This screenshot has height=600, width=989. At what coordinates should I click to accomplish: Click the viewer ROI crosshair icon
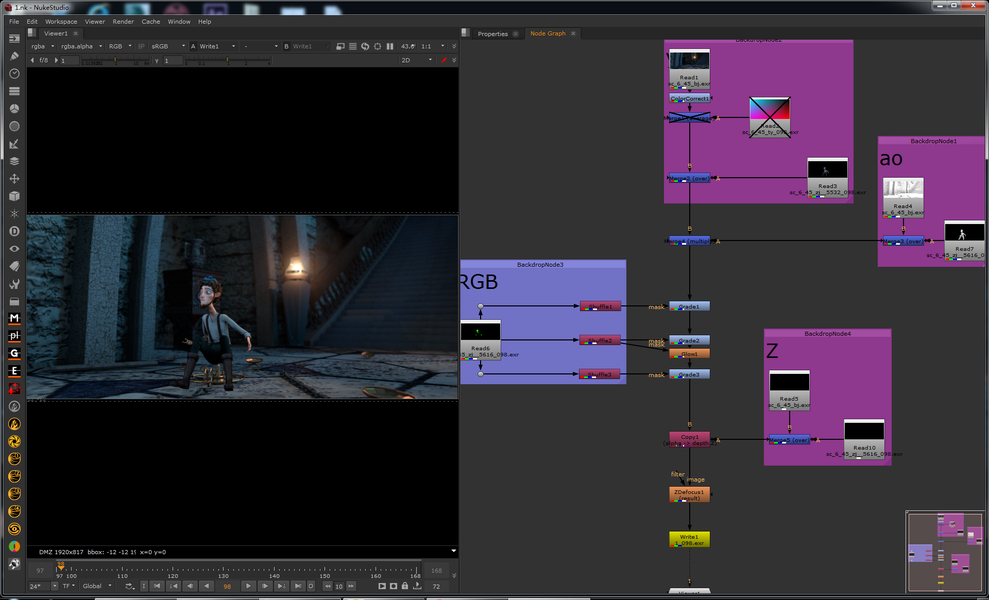(377, 46)
